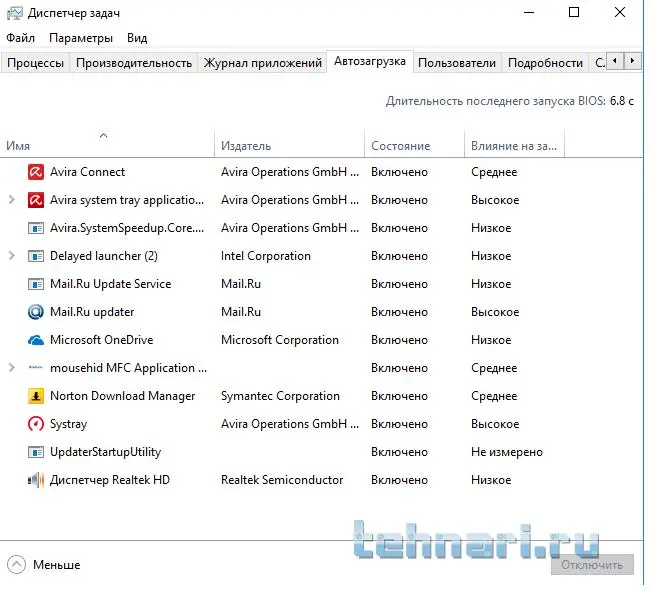This screenshot has width=652, height=591.
Task: Click Высокое impact for Systray row
Action: 495,424
